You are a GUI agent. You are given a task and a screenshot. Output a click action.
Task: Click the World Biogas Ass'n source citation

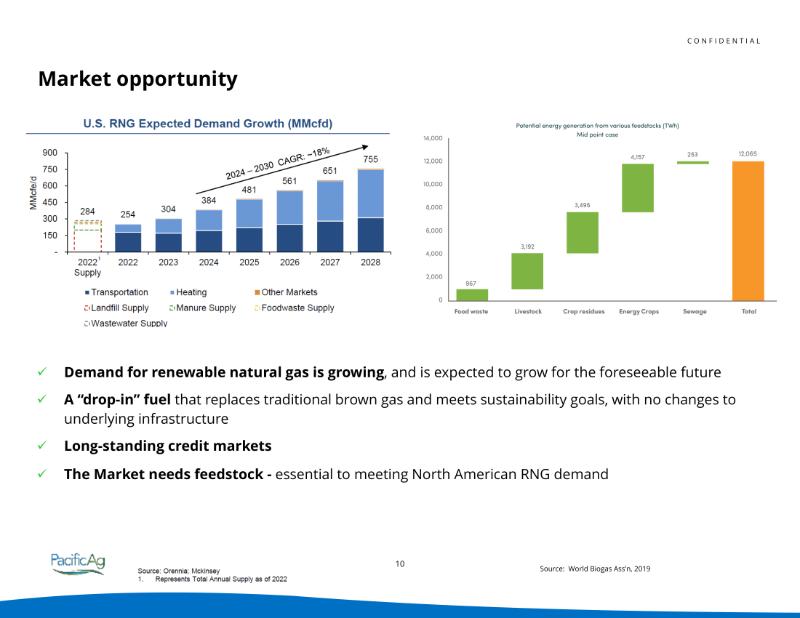coord(594,568)
